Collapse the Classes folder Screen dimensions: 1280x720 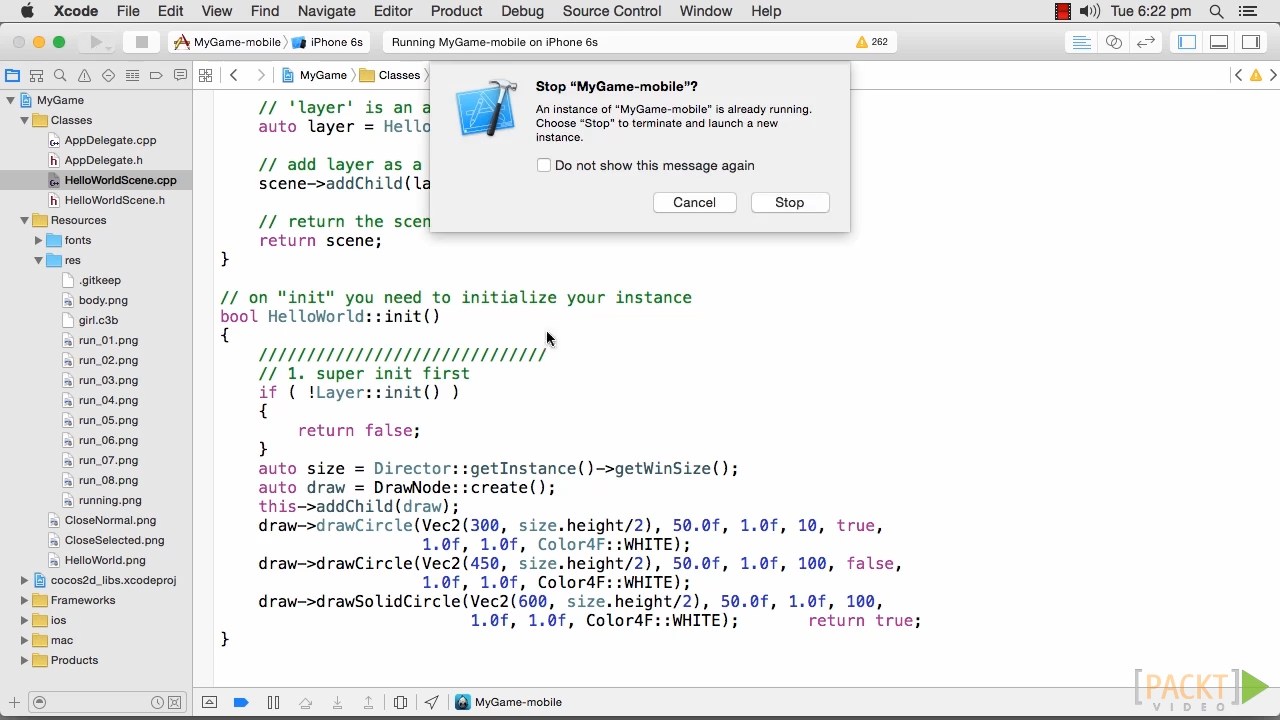point(25,120)
